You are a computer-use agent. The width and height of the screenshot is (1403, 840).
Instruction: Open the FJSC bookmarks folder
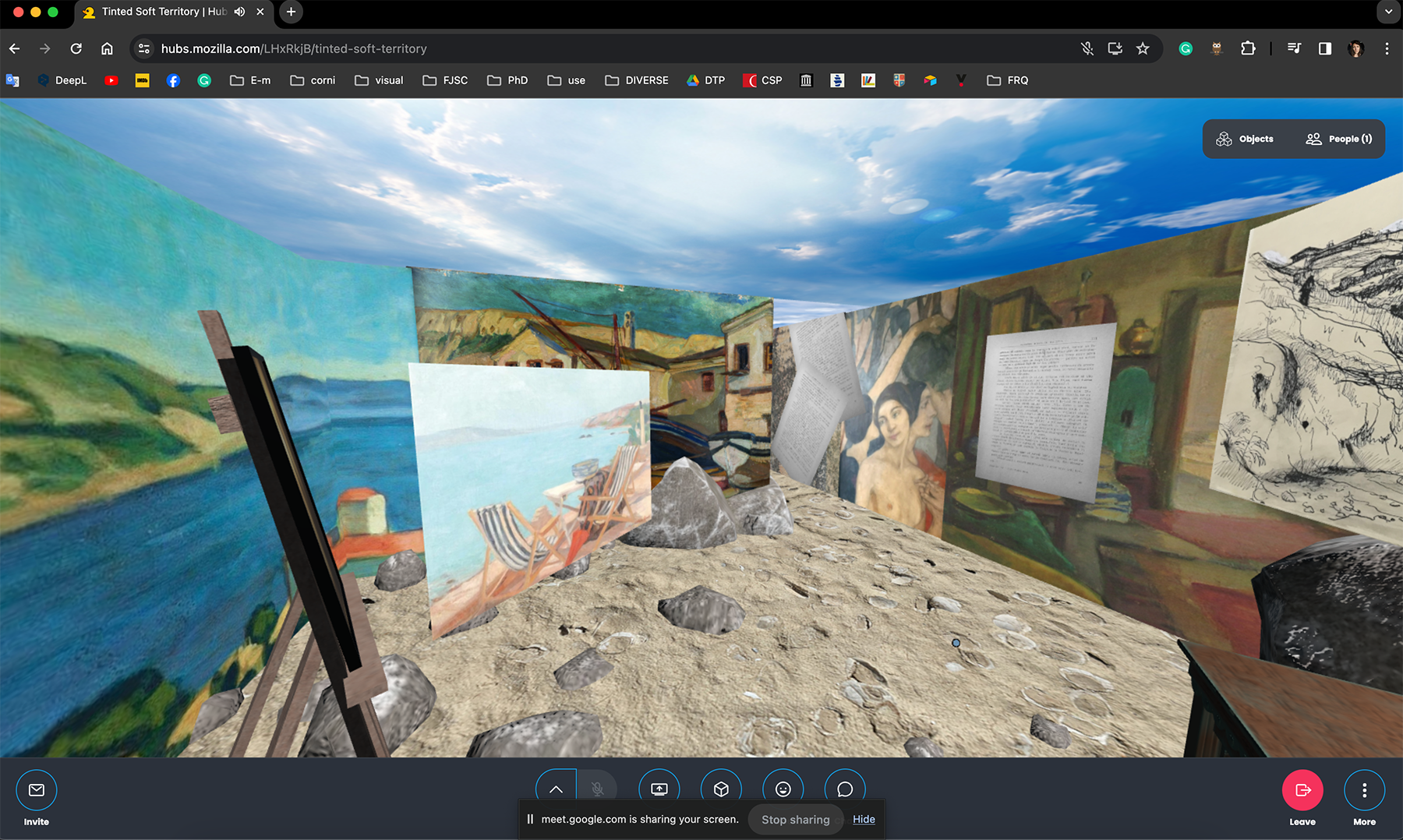(445, 80)
